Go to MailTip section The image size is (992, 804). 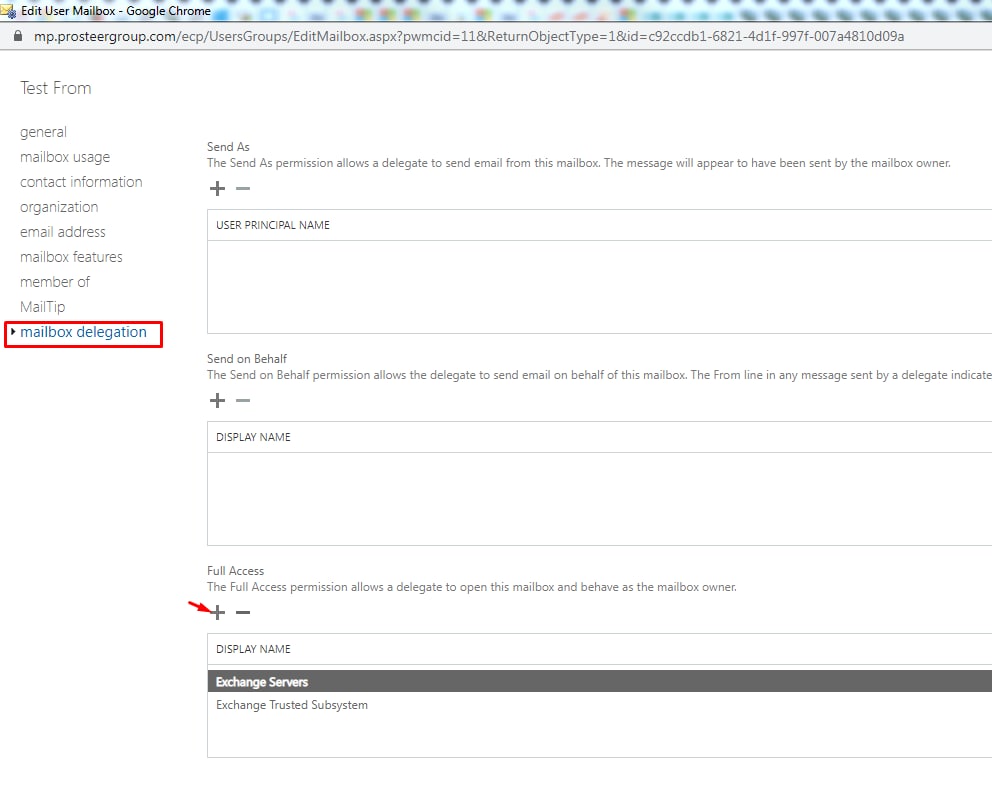[42, 307]
